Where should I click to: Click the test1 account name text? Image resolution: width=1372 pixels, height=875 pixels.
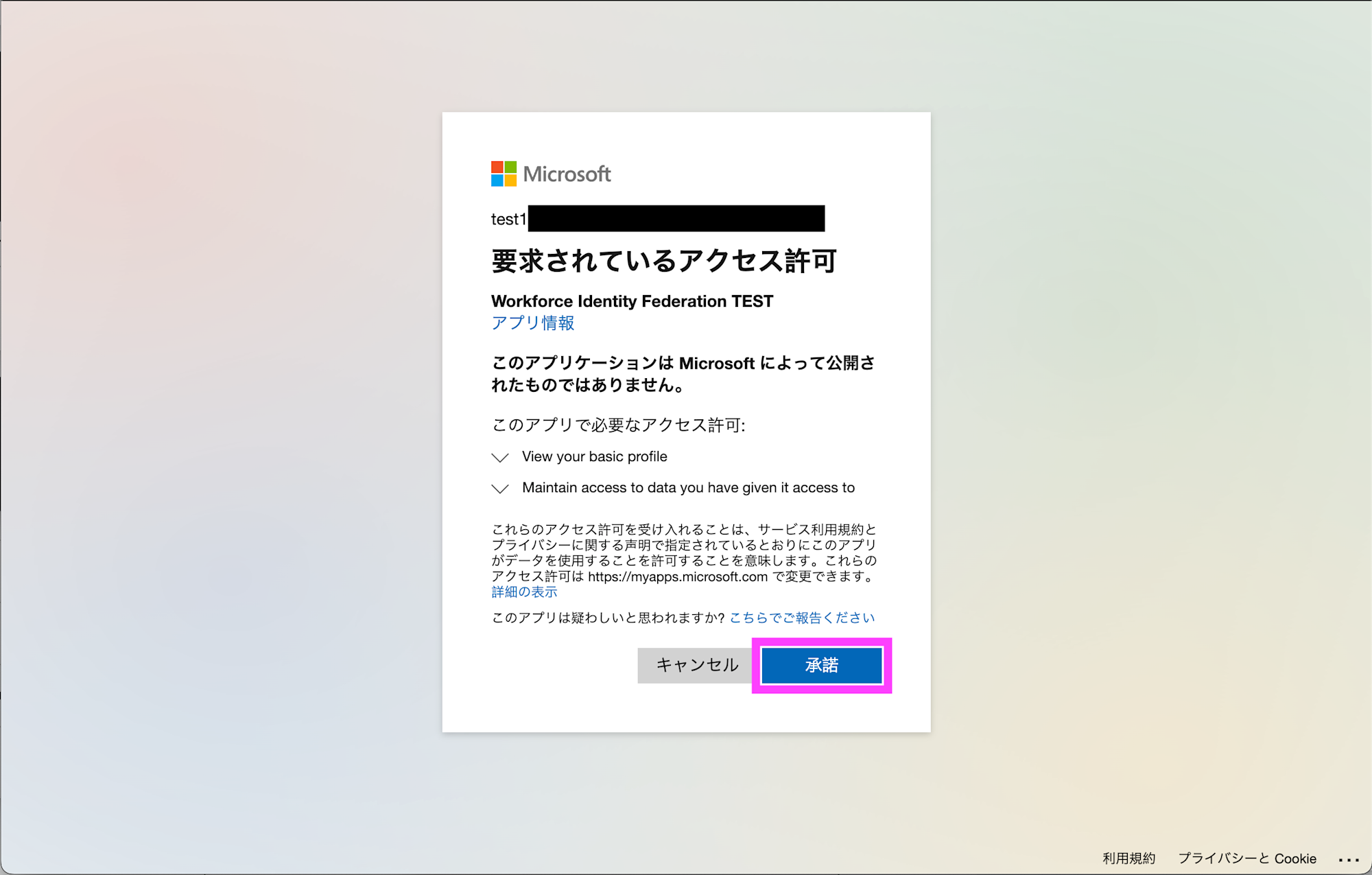click(x=508, y=219)
